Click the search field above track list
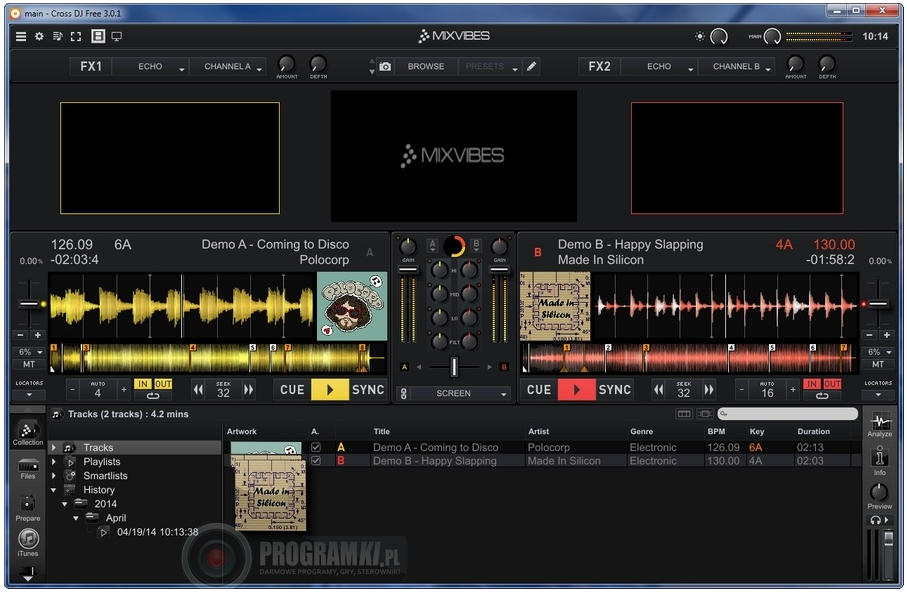This screenshot has height=593, width=907. 788,414
